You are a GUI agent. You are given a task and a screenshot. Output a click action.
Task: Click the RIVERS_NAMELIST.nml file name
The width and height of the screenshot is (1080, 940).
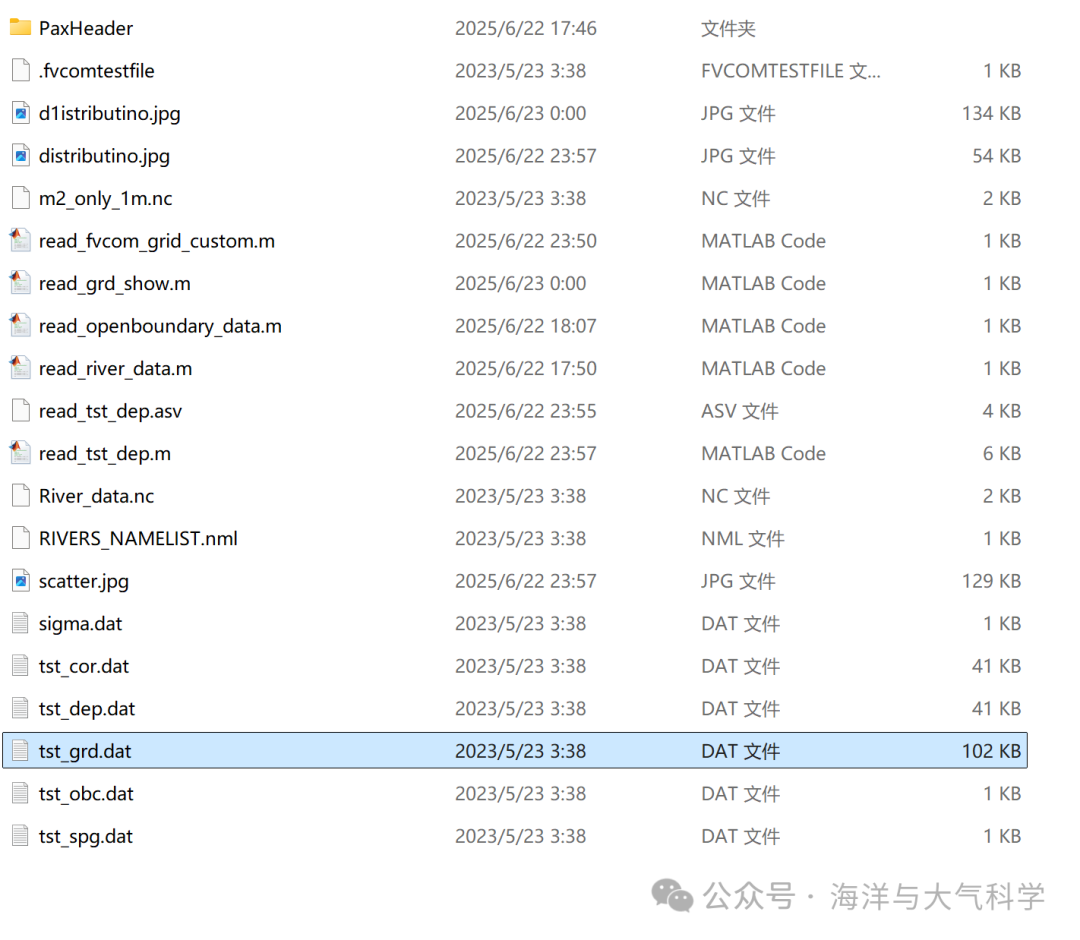point(138,538)
